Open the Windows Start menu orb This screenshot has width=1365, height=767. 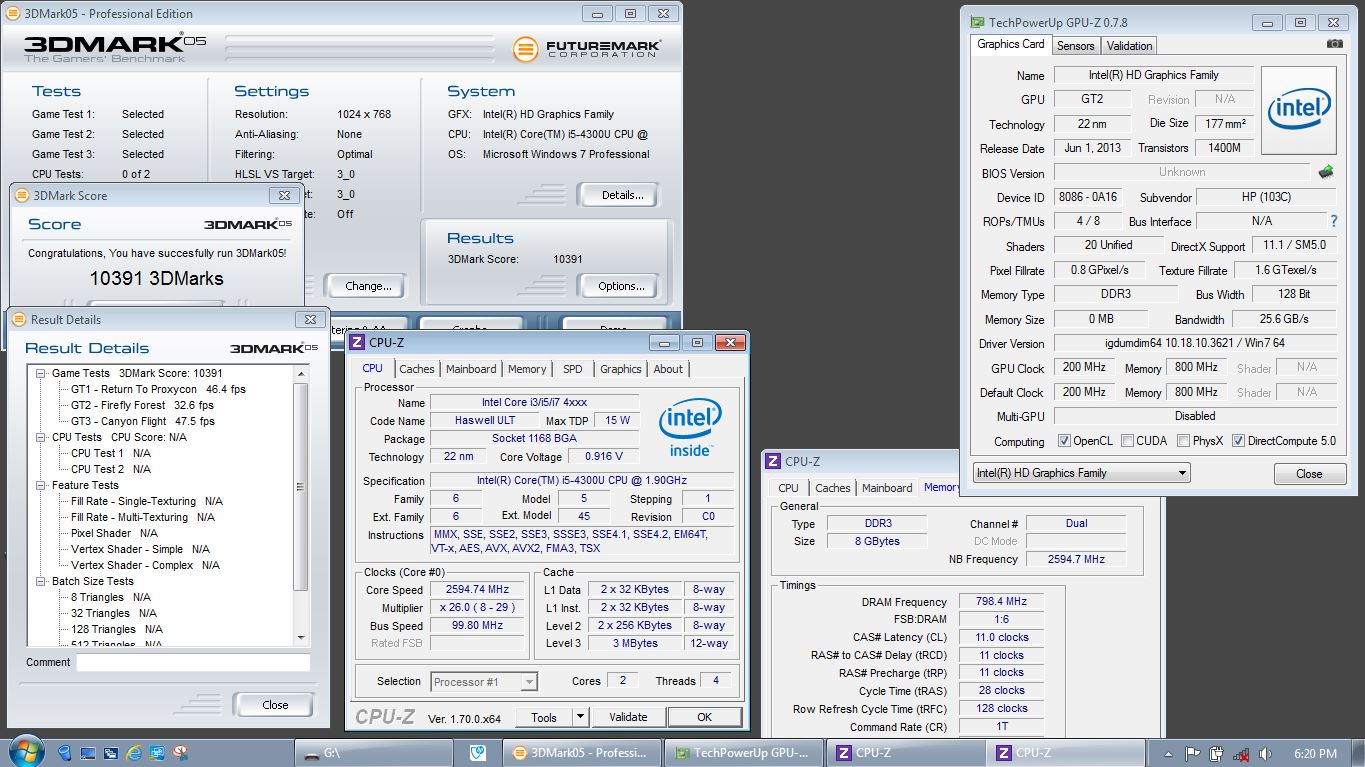pos(25,752)
